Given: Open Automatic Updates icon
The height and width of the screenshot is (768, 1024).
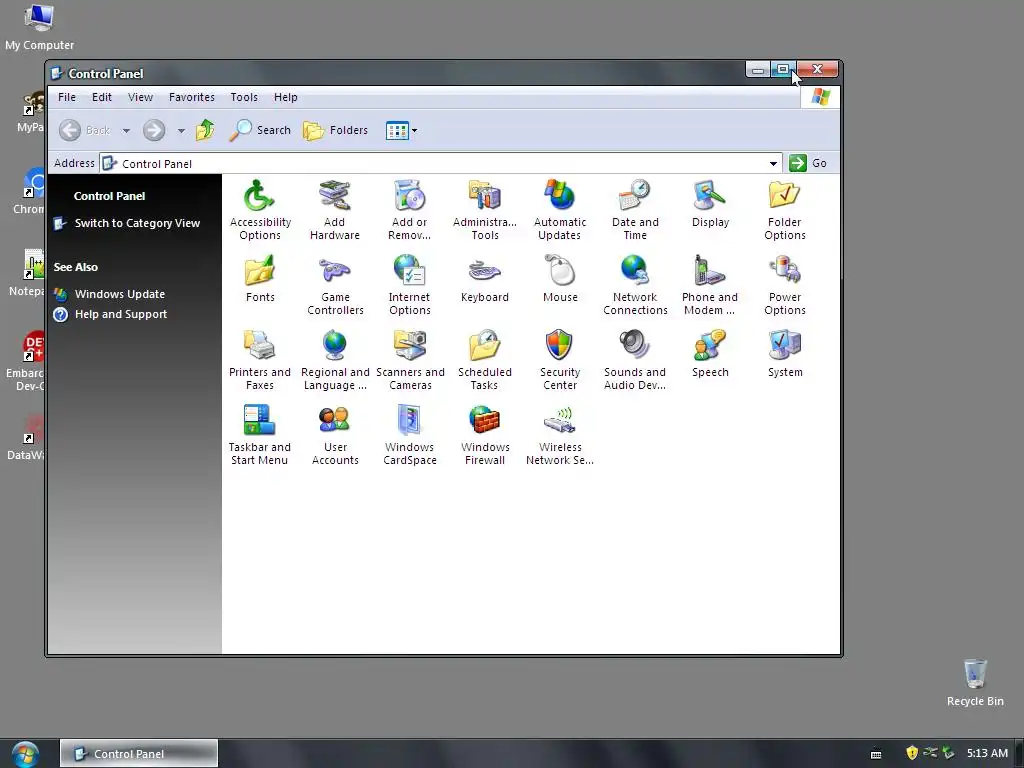Looking at the screenshot, I should click(x=560, y=210).
